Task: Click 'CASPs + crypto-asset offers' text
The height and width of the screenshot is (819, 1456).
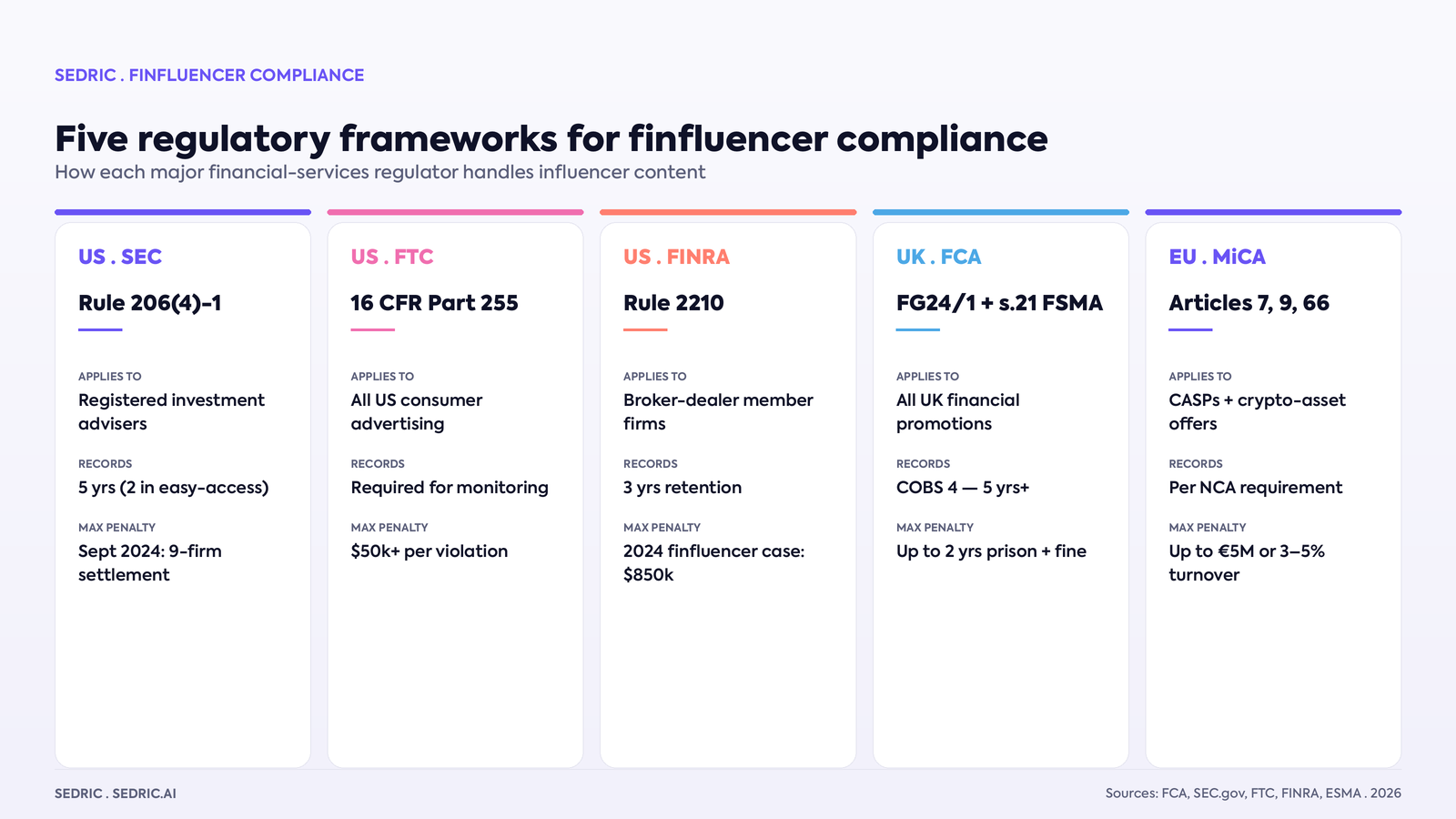Action: click(1258, 411)
